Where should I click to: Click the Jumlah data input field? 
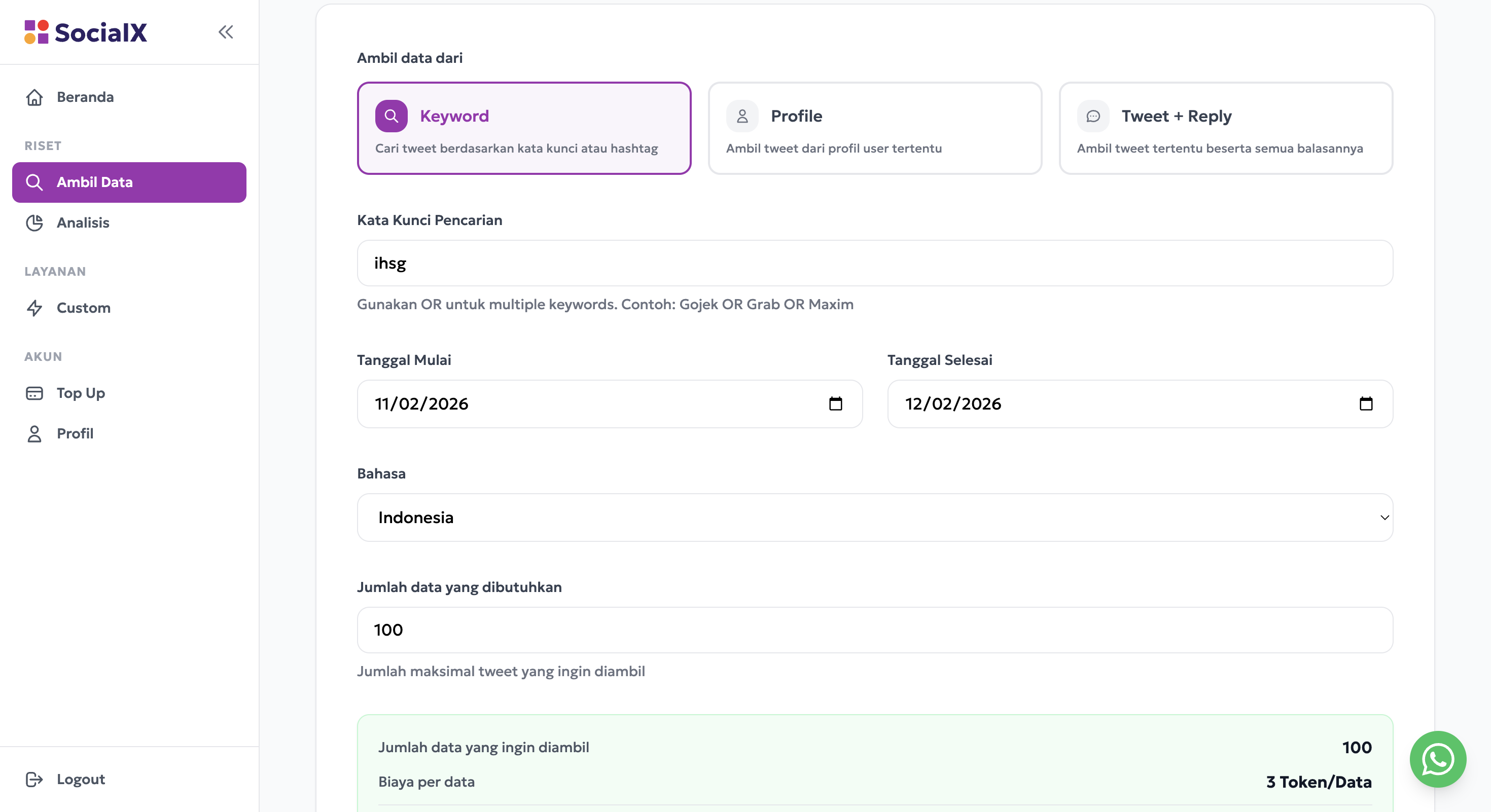(x=875, y=630)
